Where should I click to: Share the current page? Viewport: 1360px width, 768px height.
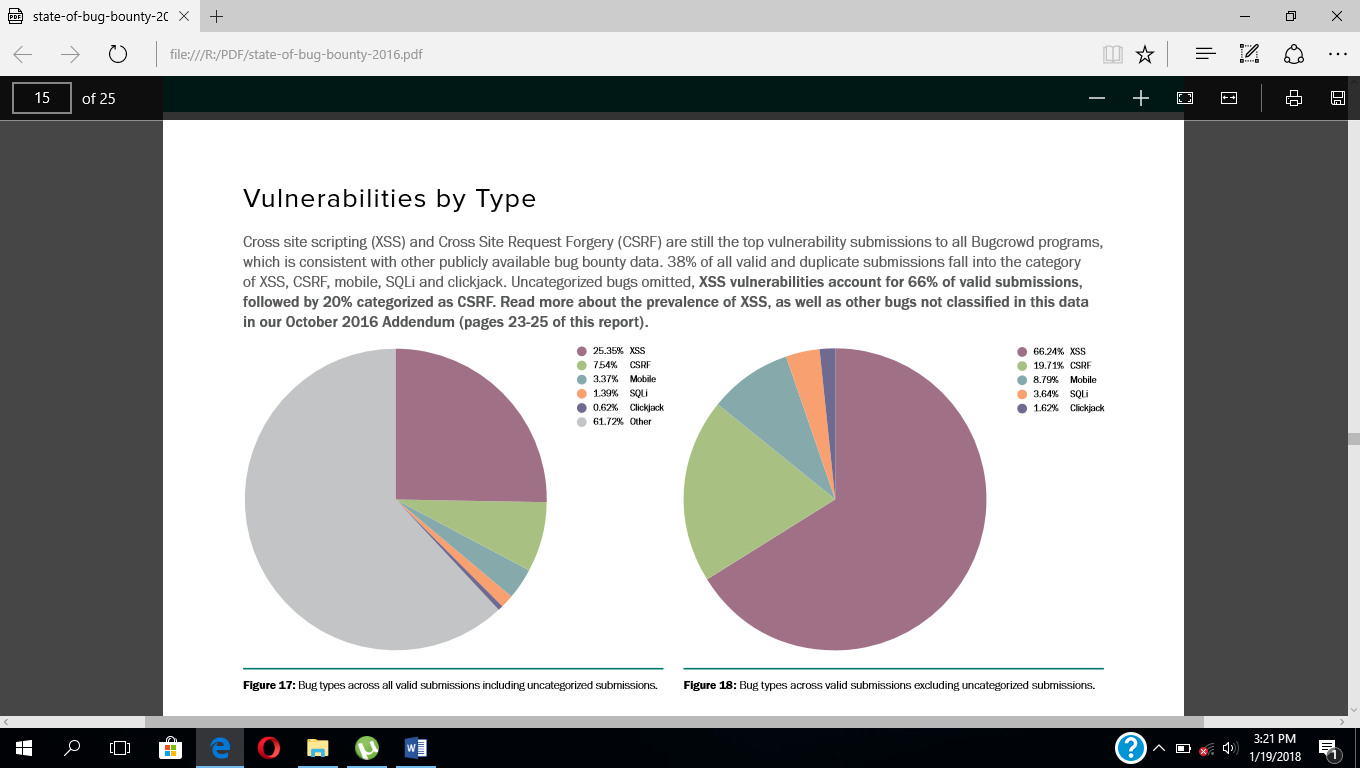pos(1293,52)
